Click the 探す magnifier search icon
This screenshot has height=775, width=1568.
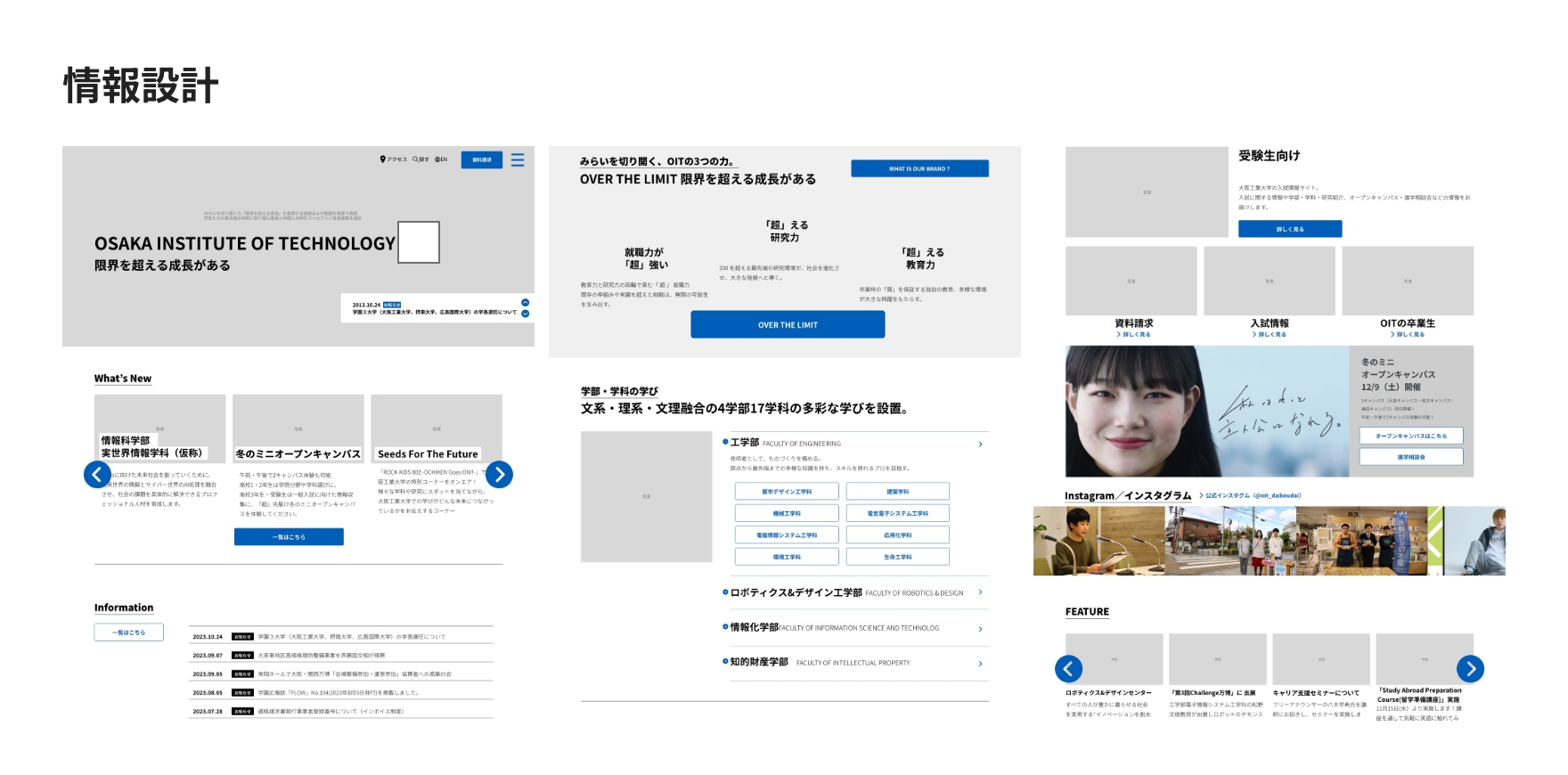[414, 159]
